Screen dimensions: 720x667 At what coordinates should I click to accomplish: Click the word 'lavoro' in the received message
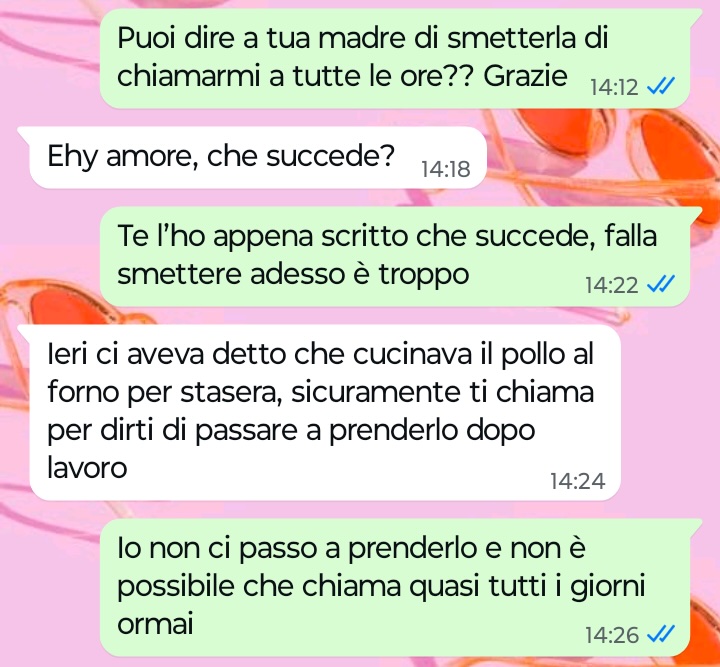87,468
